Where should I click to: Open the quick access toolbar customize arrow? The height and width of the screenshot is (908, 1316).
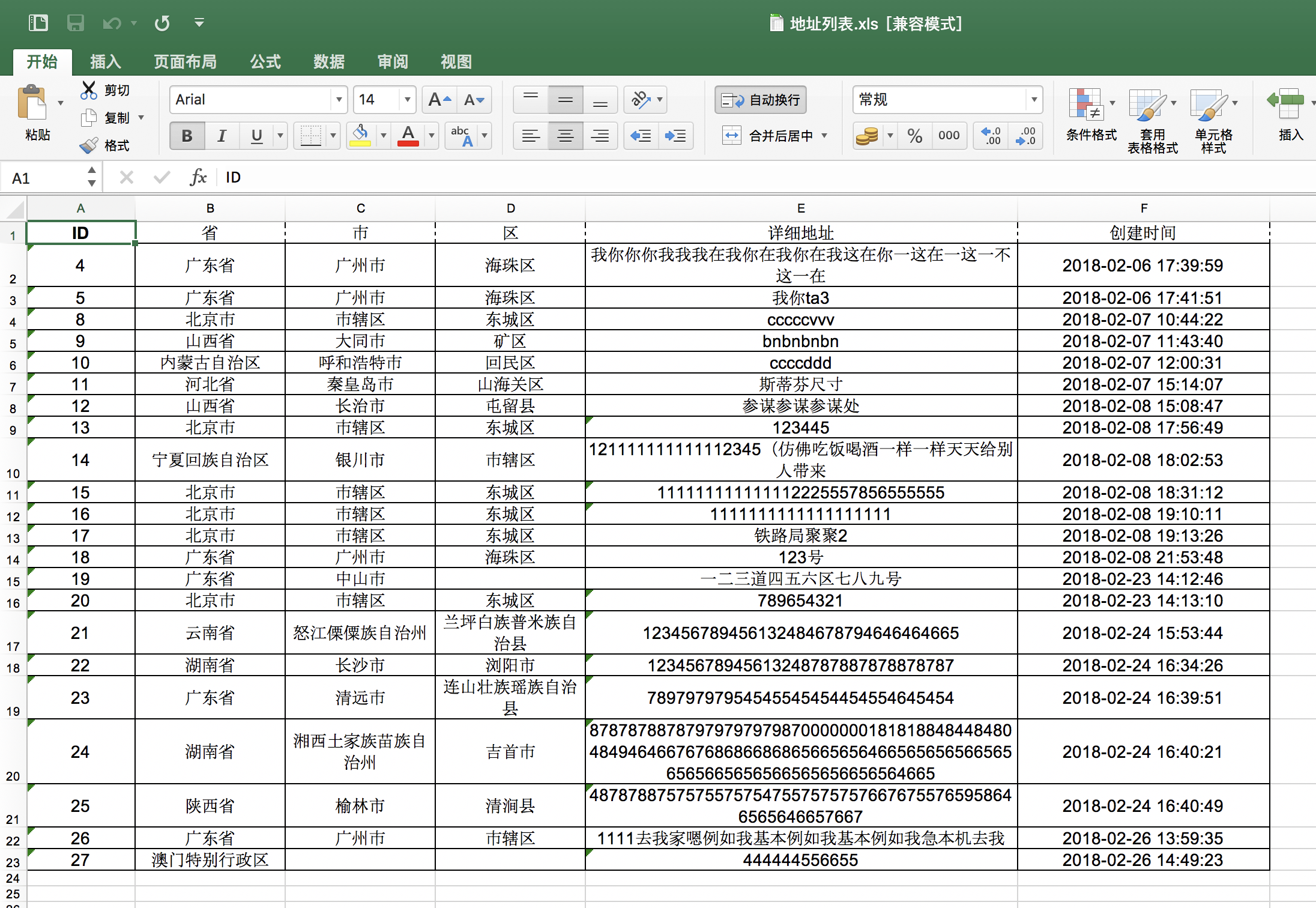pyautogui.click(x=199, y=23)
